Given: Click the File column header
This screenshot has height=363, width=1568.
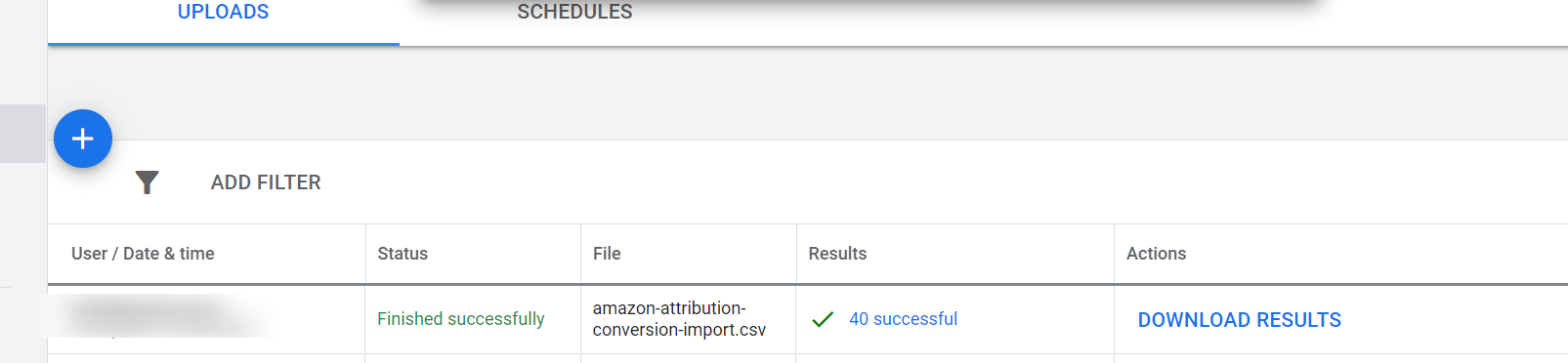Looking at the screenshot, I should click(x=607, y=254).
